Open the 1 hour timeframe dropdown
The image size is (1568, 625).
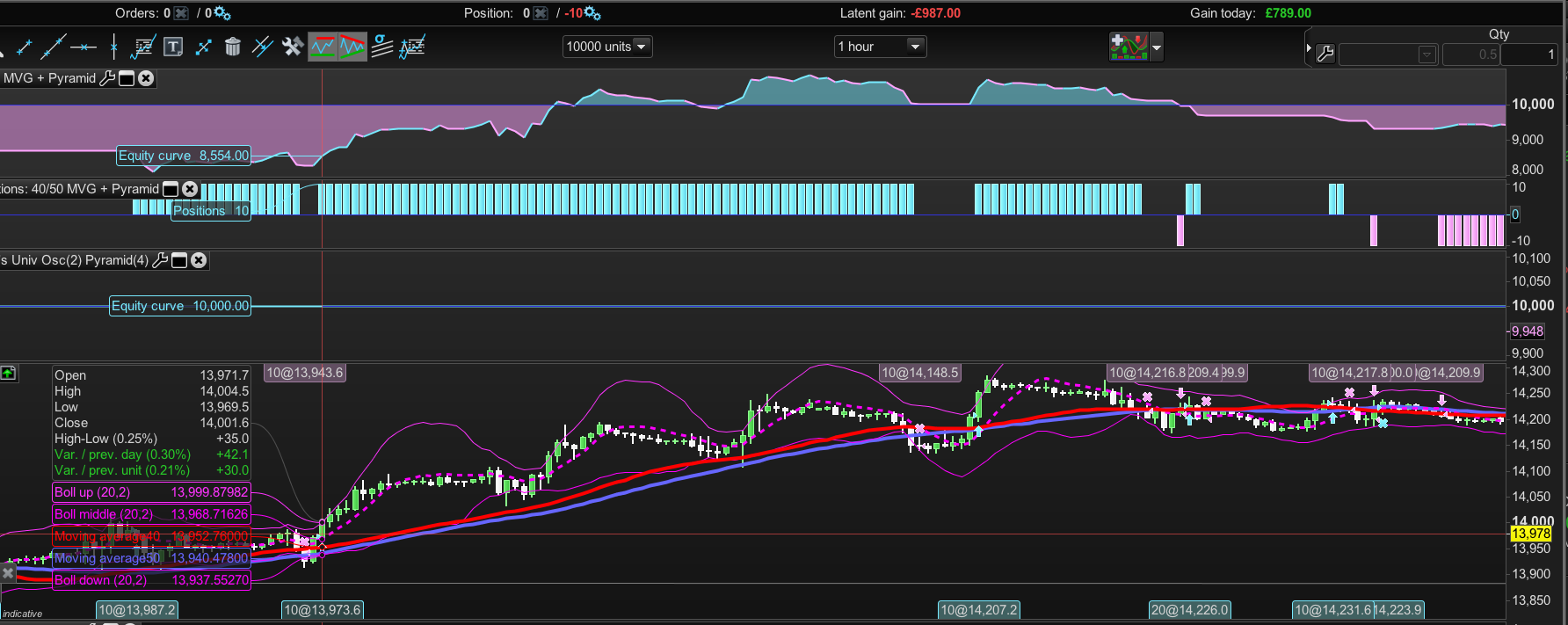click(880, 47)
